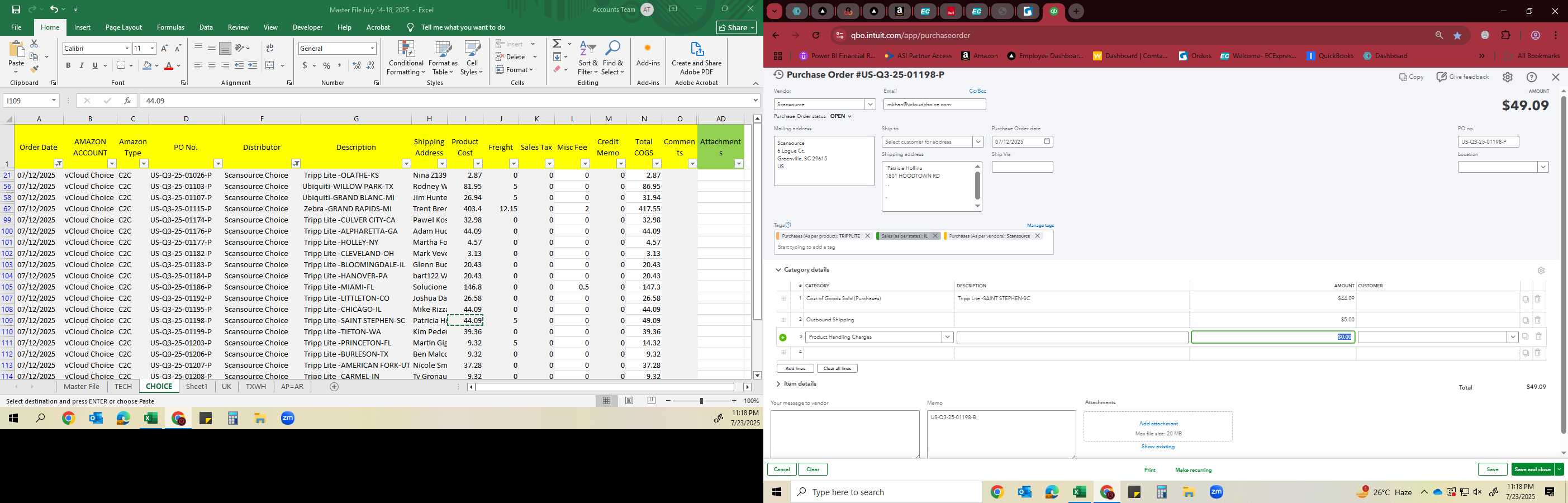Screen dimensions: 1568x503
Task: Toggle Underline formatting in Excel ribbon
Action: pyautogui.click(x=95, y=65)
